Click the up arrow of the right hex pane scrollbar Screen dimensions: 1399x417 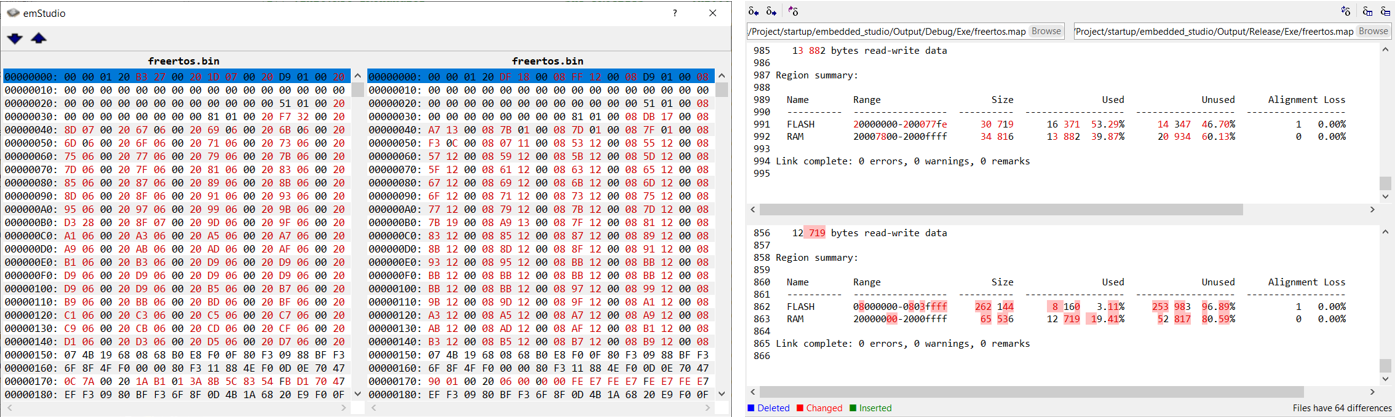[x=722, y=75]
